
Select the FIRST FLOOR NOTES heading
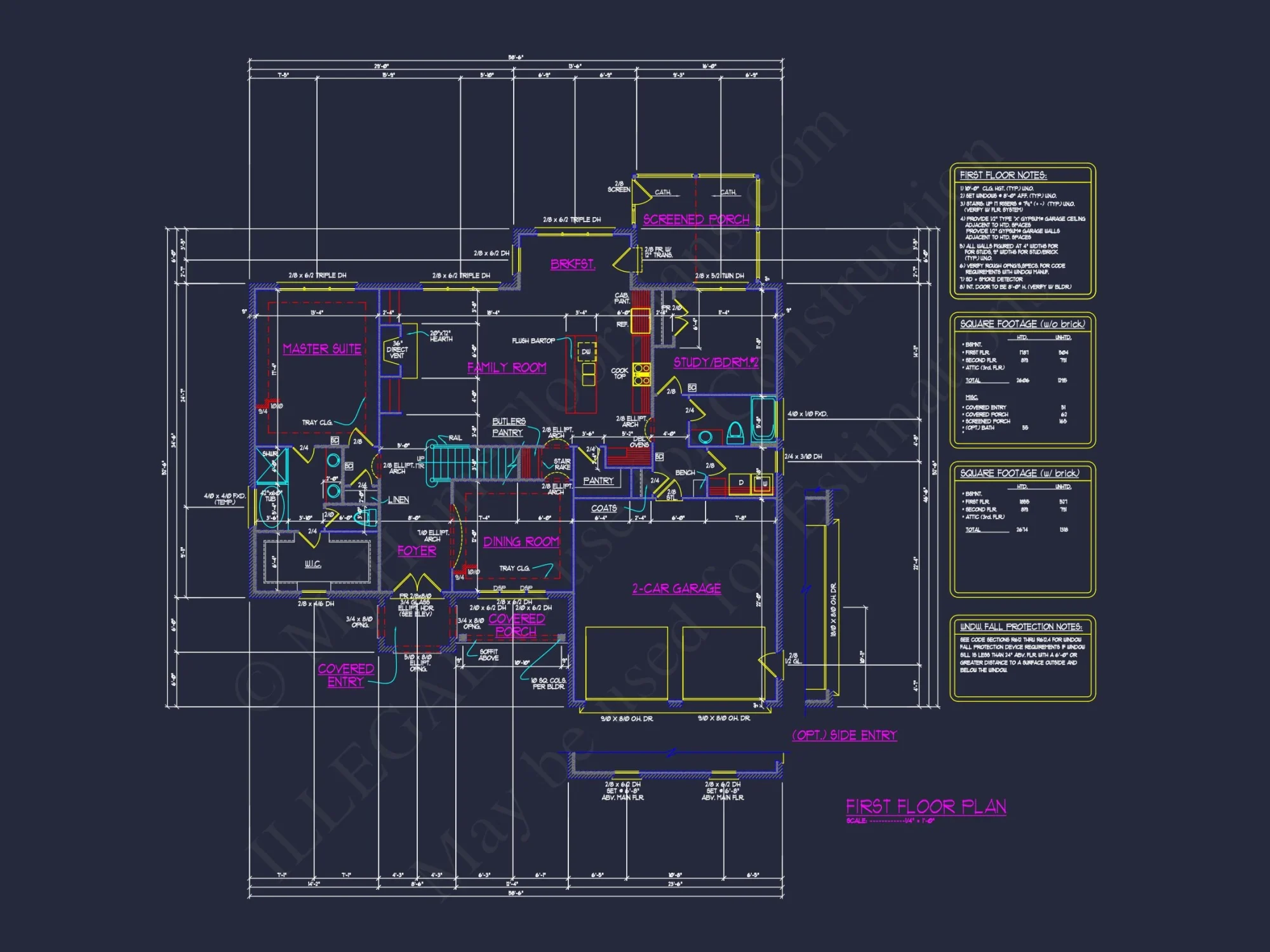click(x=1003, y=175)
